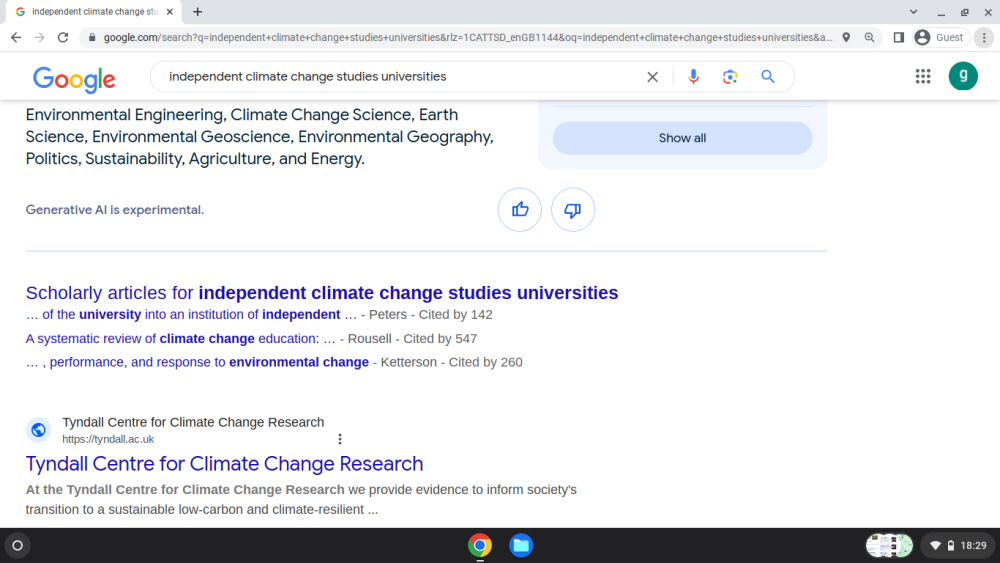Go forward using the browser arrow
1000x563 pixels.
pos(40,38)
